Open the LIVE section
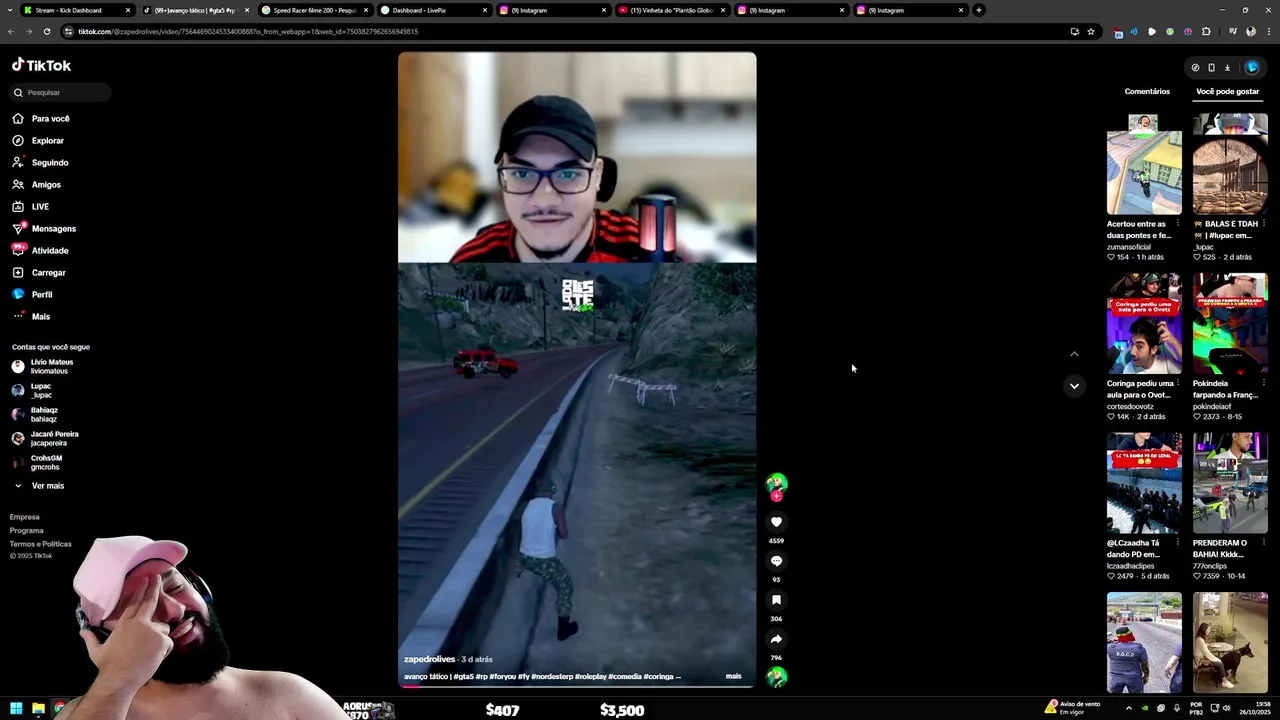Screen dimensions: 1280x720 40,207
